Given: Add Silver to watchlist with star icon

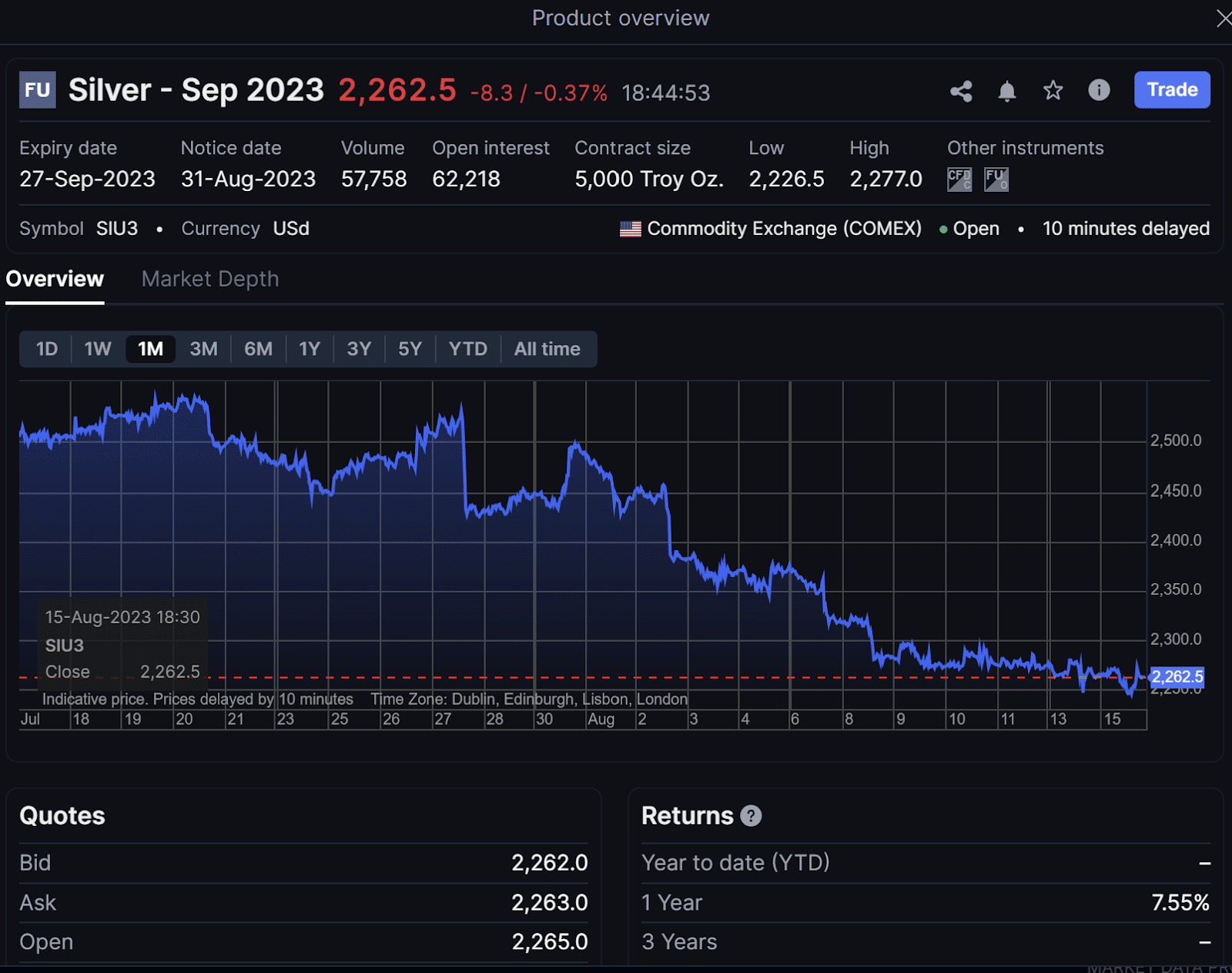Looking at the screenshot, I should 1053,90.
